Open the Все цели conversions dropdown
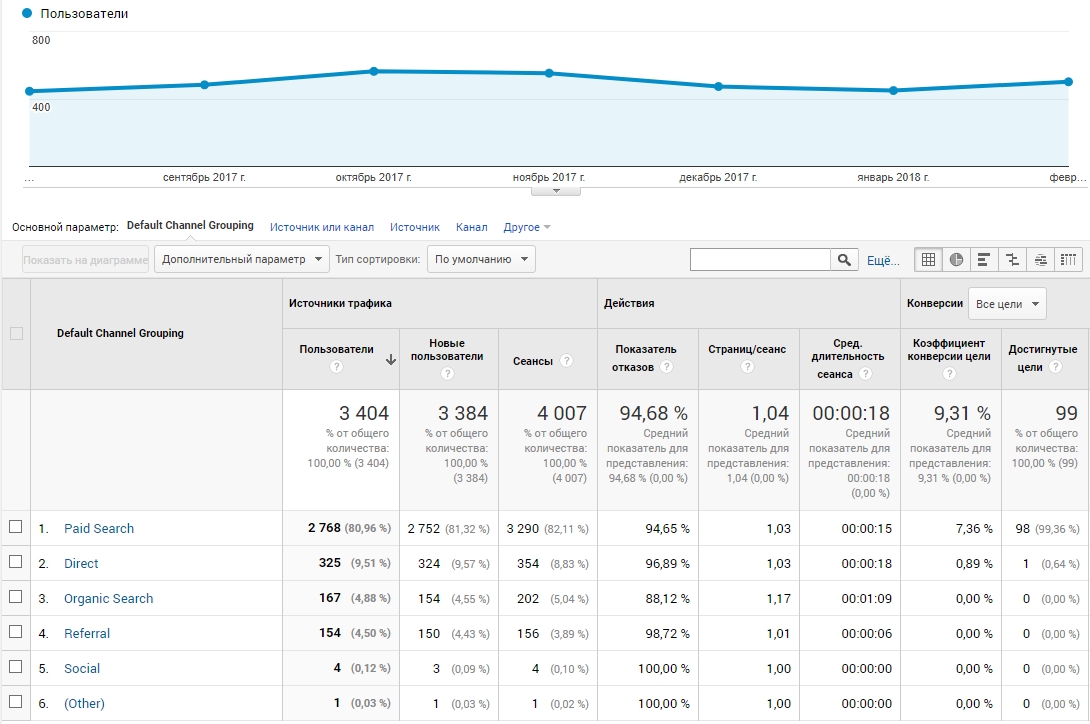Viewport: 1090px width, 724px height. (1007, 304)
